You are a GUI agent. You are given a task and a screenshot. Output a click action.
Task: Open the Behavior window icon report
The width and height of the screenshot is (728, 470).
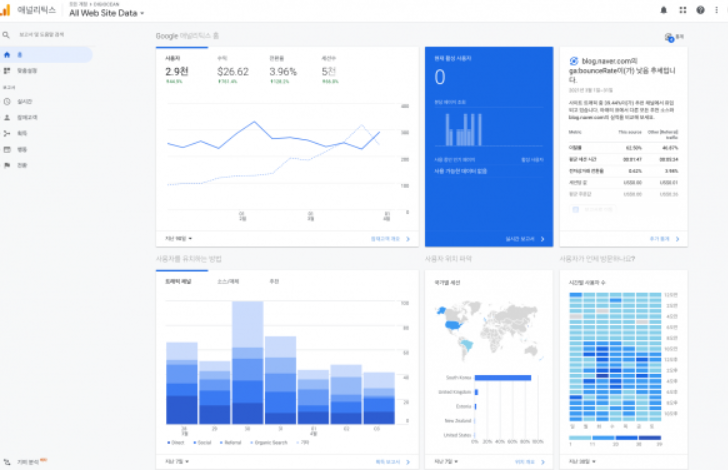pos(7,150)
